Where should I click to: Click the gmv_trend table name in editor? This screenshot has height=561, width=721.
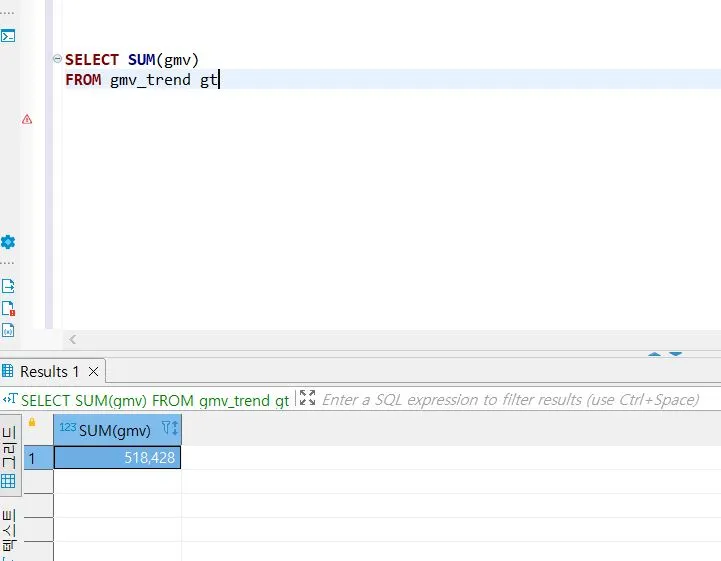tap(150, 80)
